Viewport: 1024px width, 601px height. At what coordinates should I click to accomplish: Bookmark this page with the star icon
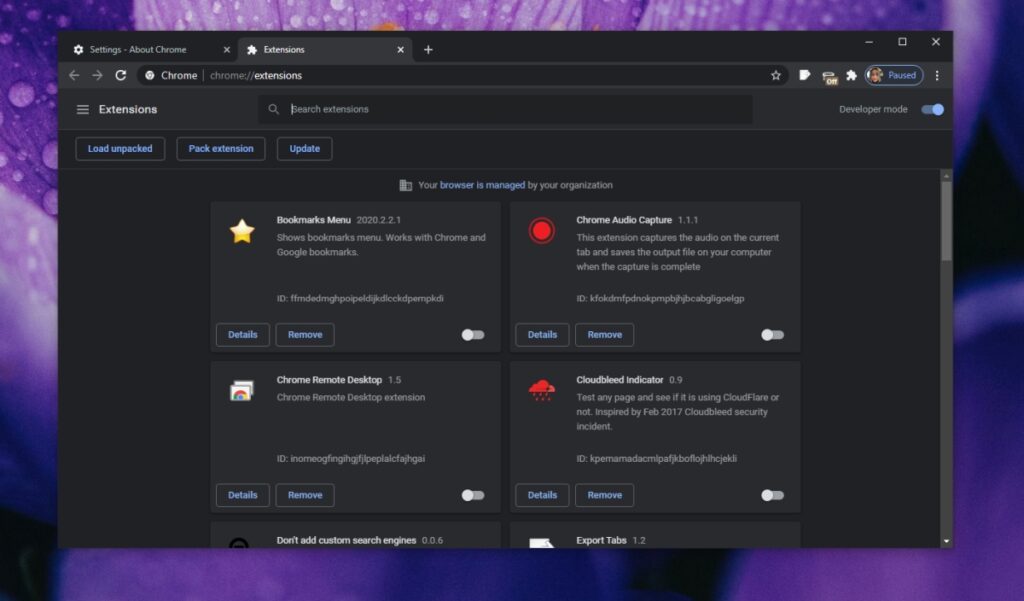tap(777, 75)
